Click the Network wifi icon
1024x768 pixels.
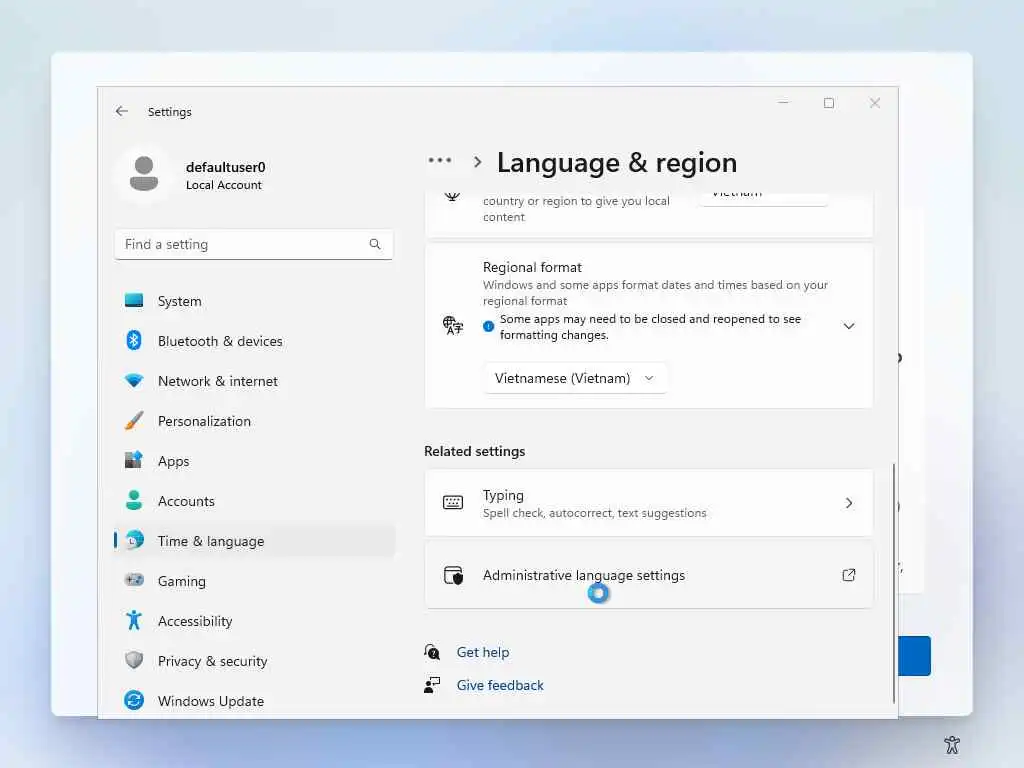pos(134,381)
